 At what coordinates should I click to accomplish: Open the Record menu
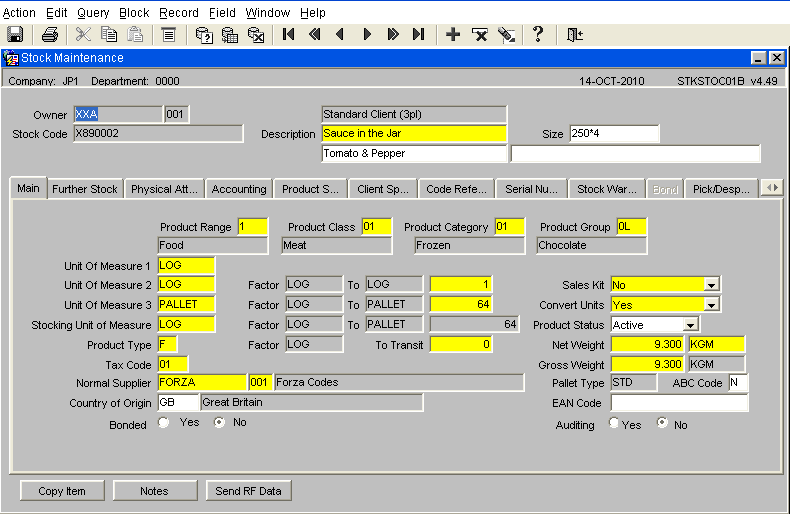(x=179, y=13)
